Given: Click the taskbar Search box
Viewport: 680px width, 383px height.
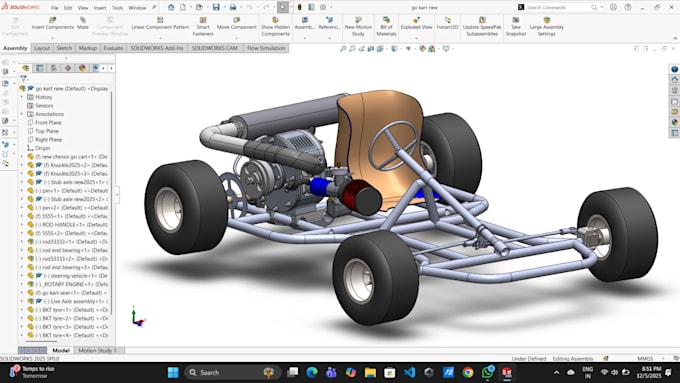Looking at the screenshot, I should click(233, 373).
